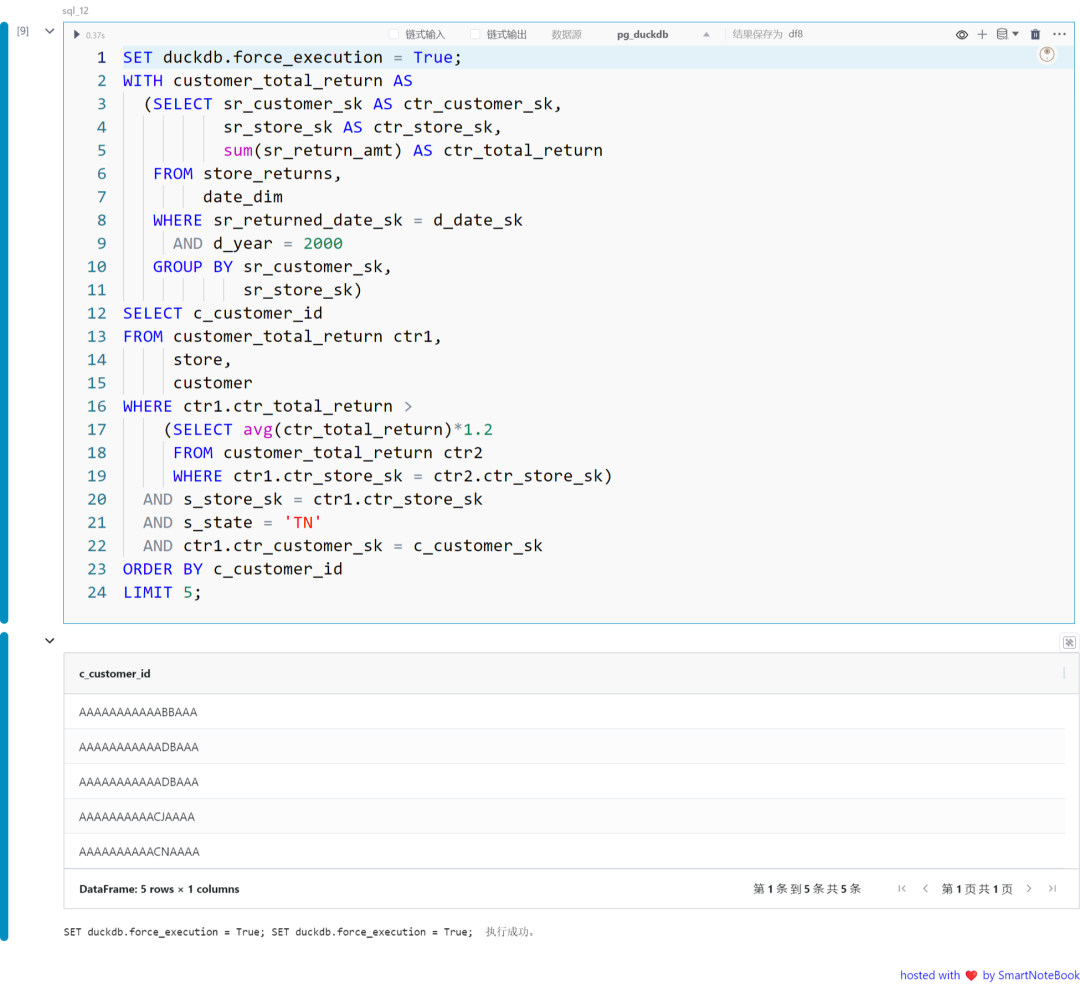Enable the 链式输出 checkbox
Screen dimensions: 1080x984
click(x=474, y=33)
